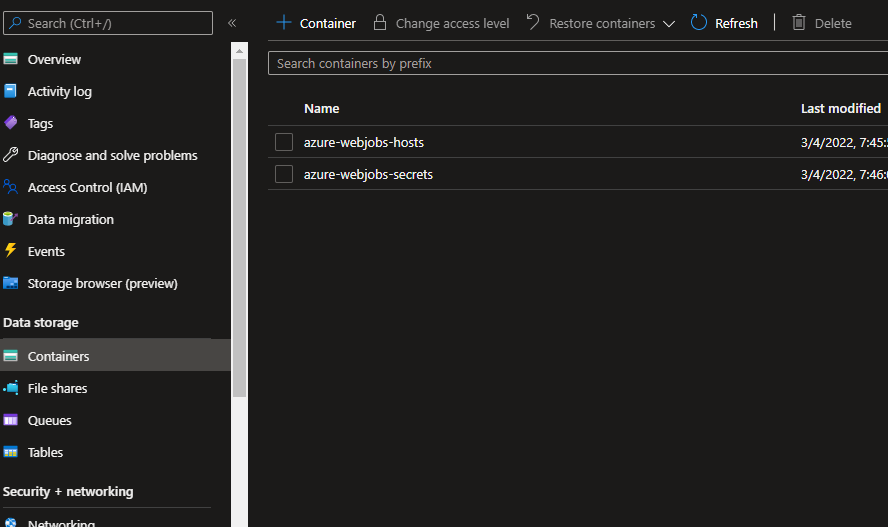Open Data migration menu item
The height and width of the screenshot is (527, 888).
click(71, 220)
